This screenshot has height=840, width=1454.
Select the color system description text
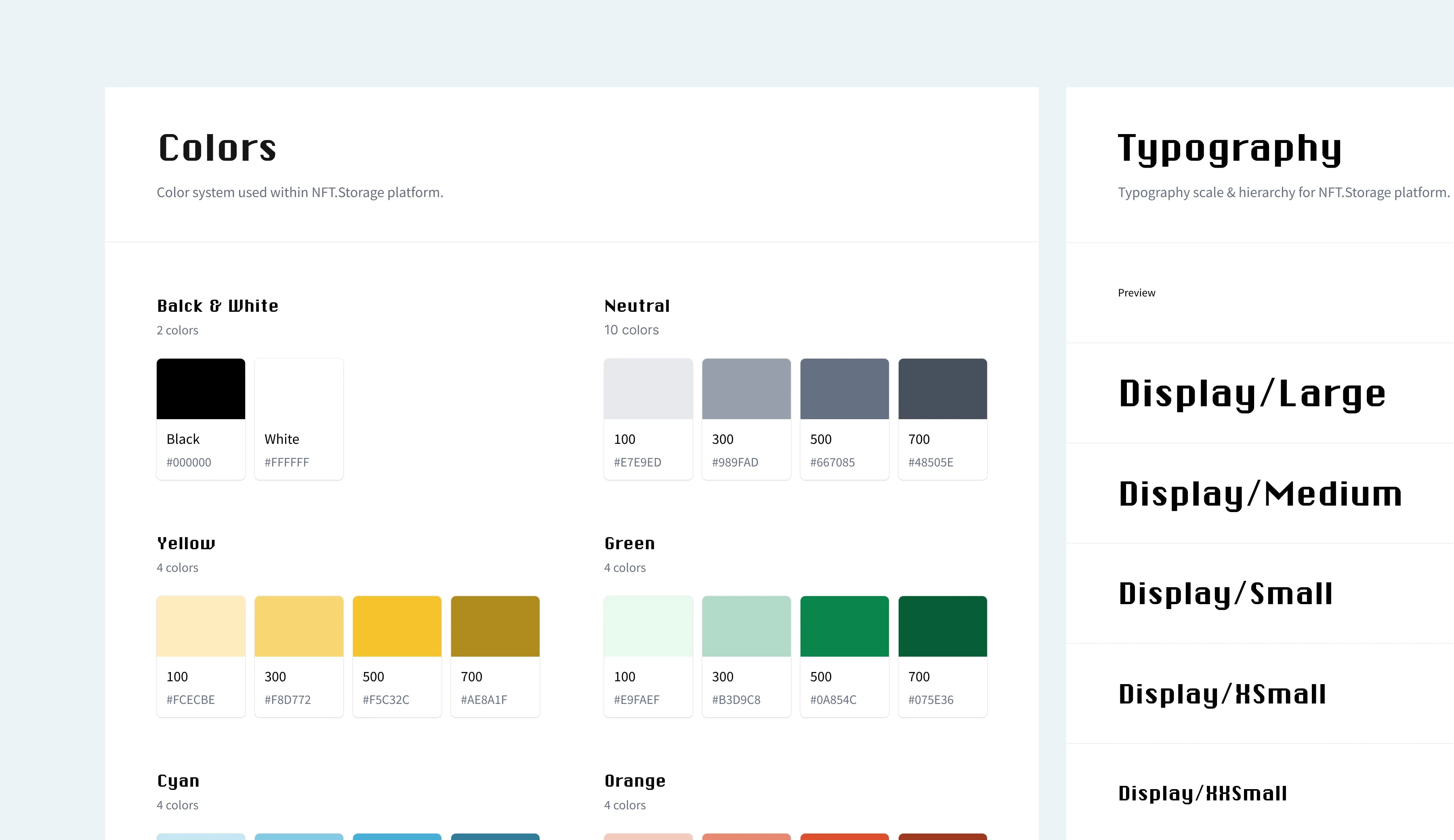tap(300, 193)
